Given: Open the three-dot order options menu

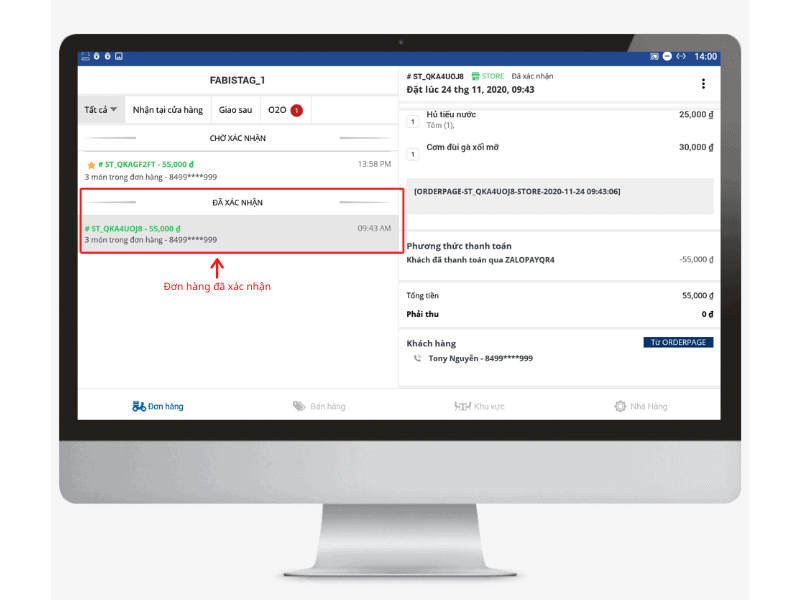Looking at the screenshot, I should click(703, 84).
